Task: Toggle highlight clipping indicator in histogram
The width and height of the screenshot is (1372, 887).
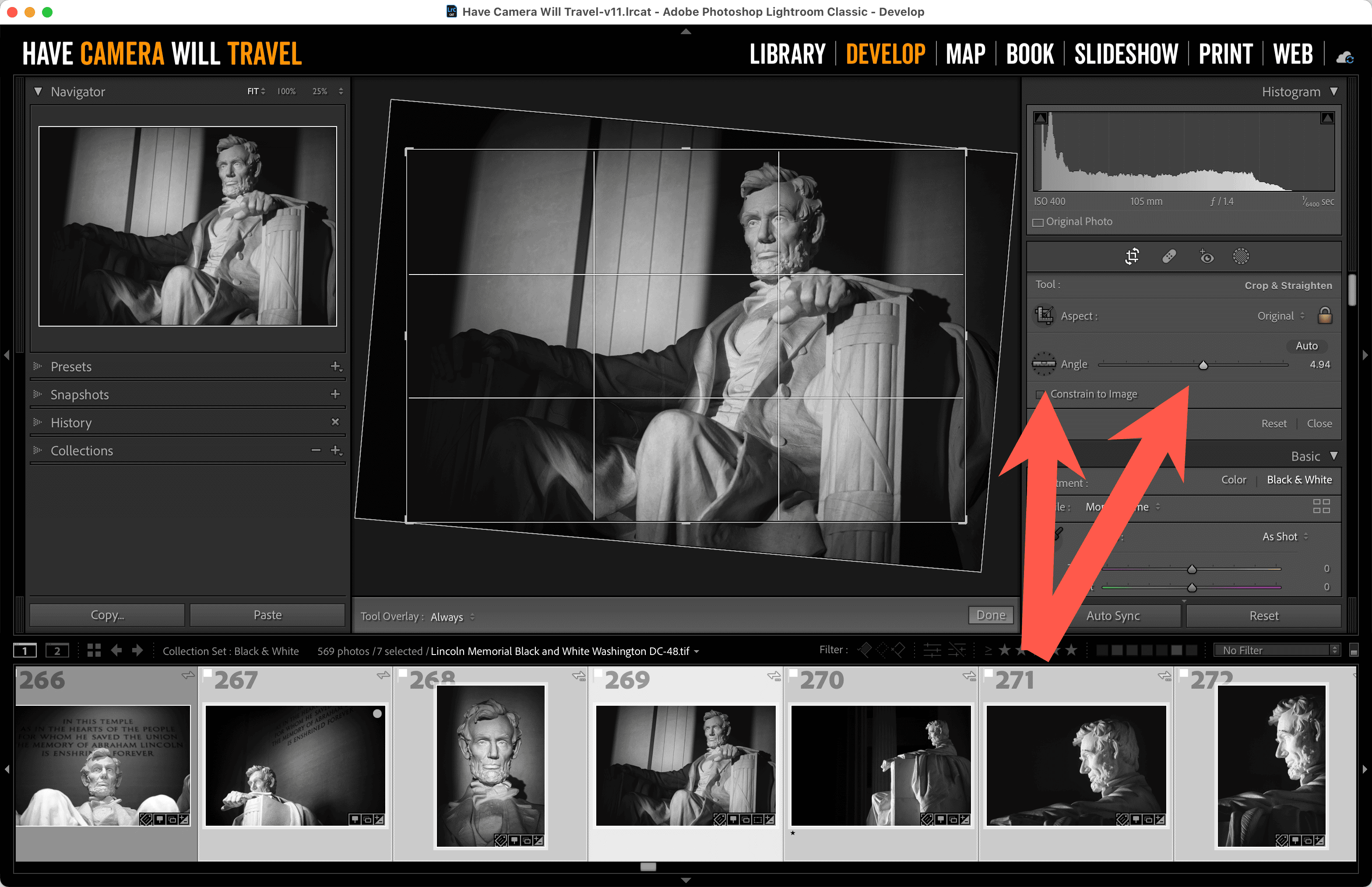Action: [1328, 118]
